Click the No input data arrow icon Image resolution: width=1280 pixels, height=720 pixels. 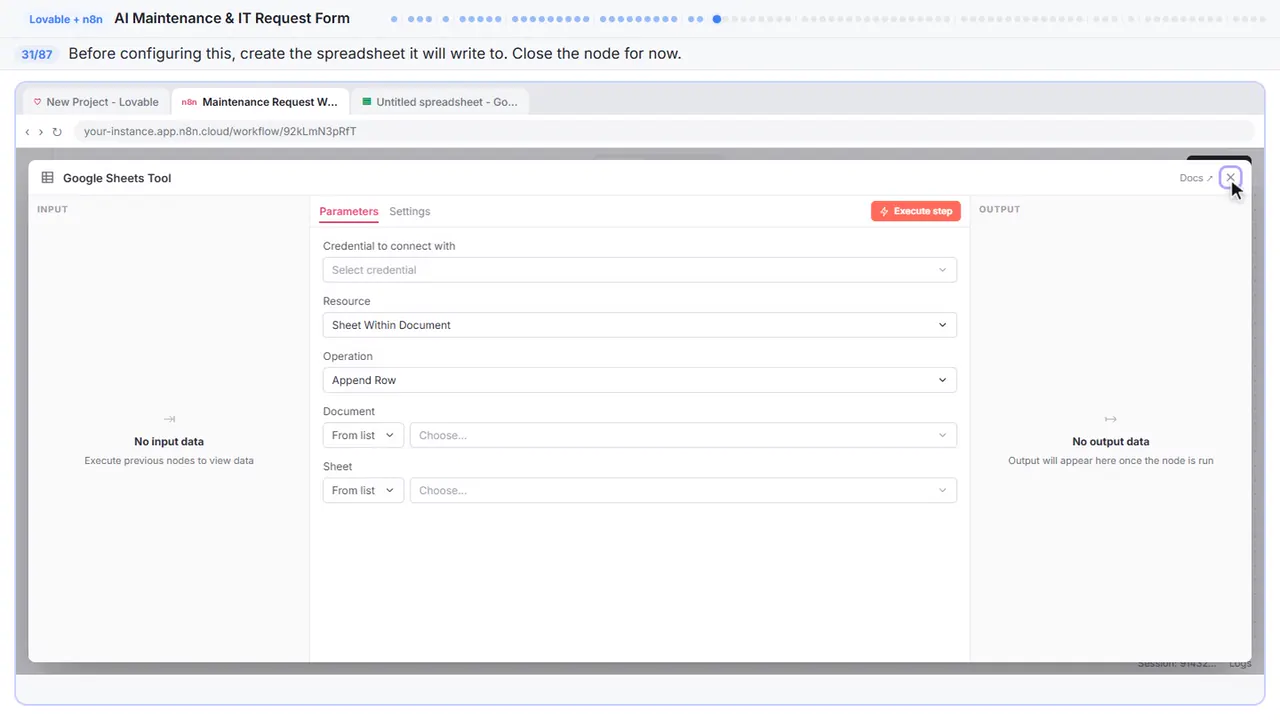[x=169, y=419]
